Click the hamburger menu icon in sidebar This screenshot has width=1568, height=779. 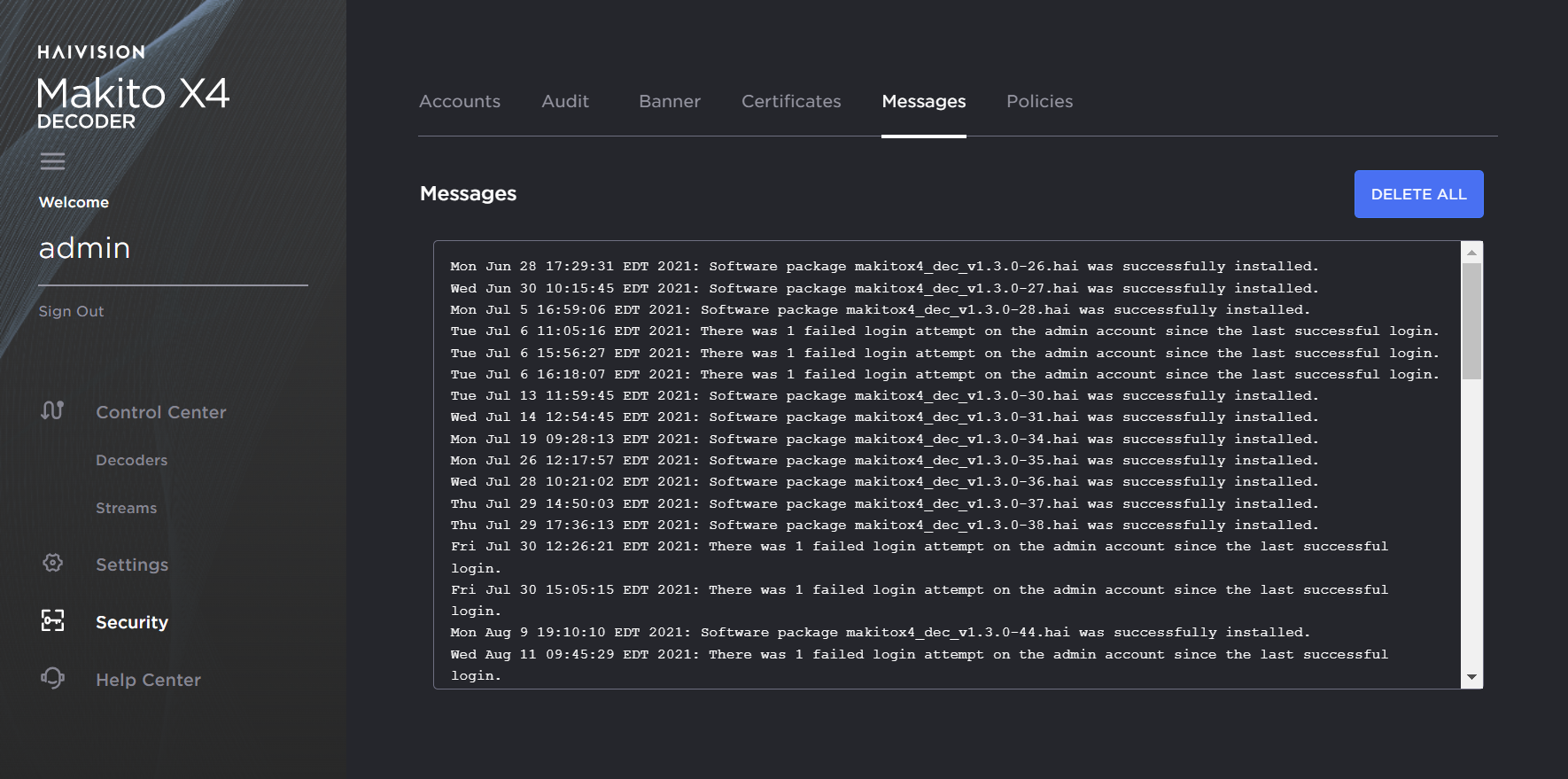(52, 161)
